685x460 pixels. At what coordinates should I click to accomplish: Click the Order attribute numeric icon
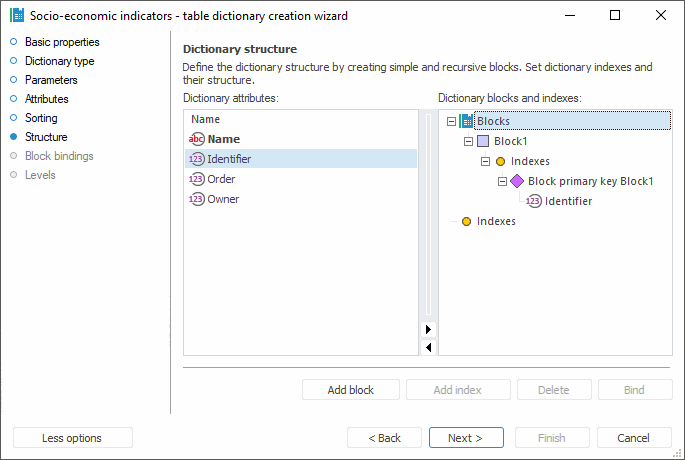197,179
